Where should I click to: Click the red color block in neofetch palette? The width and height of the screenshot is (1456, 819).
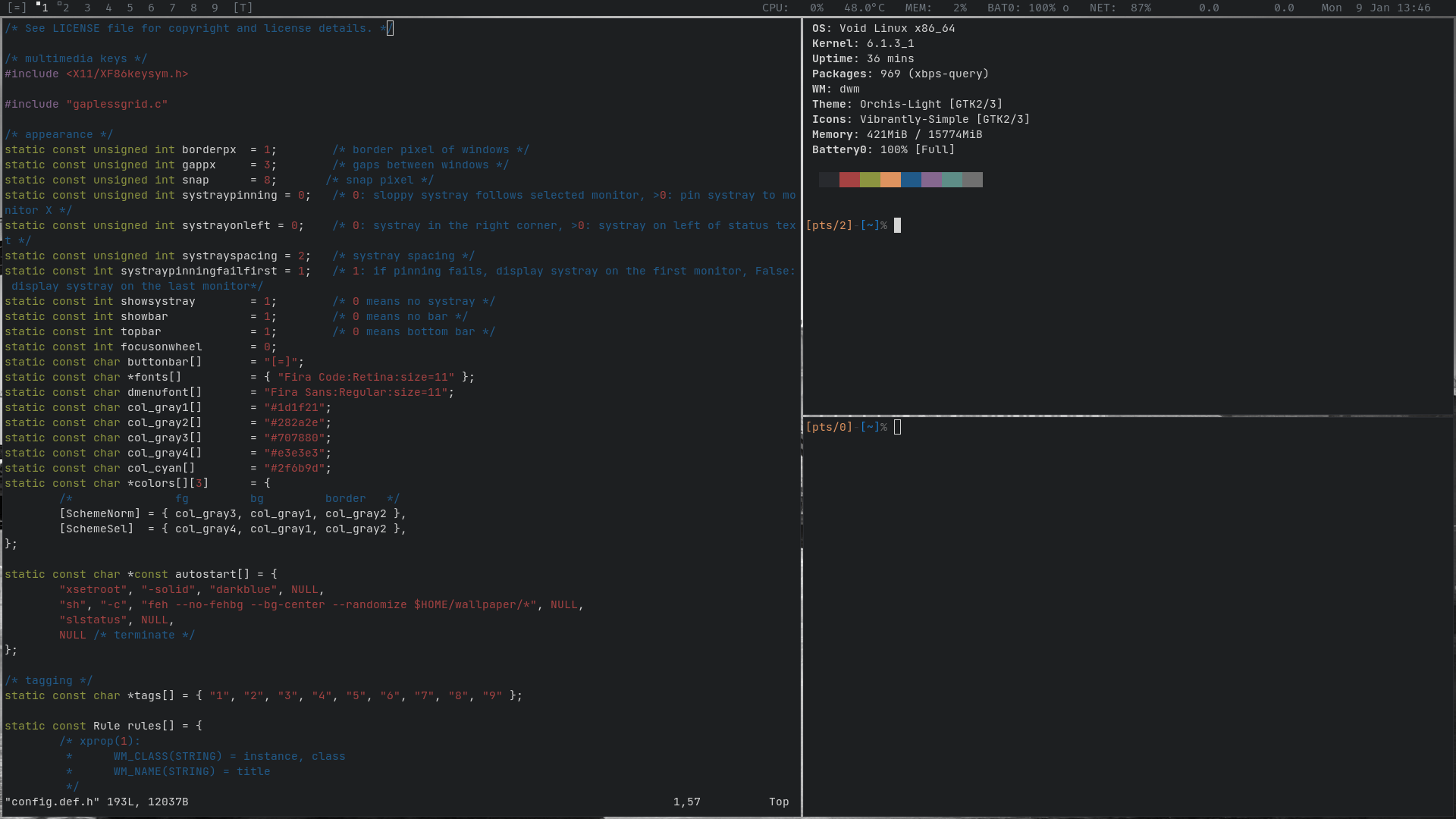[849, 180]
